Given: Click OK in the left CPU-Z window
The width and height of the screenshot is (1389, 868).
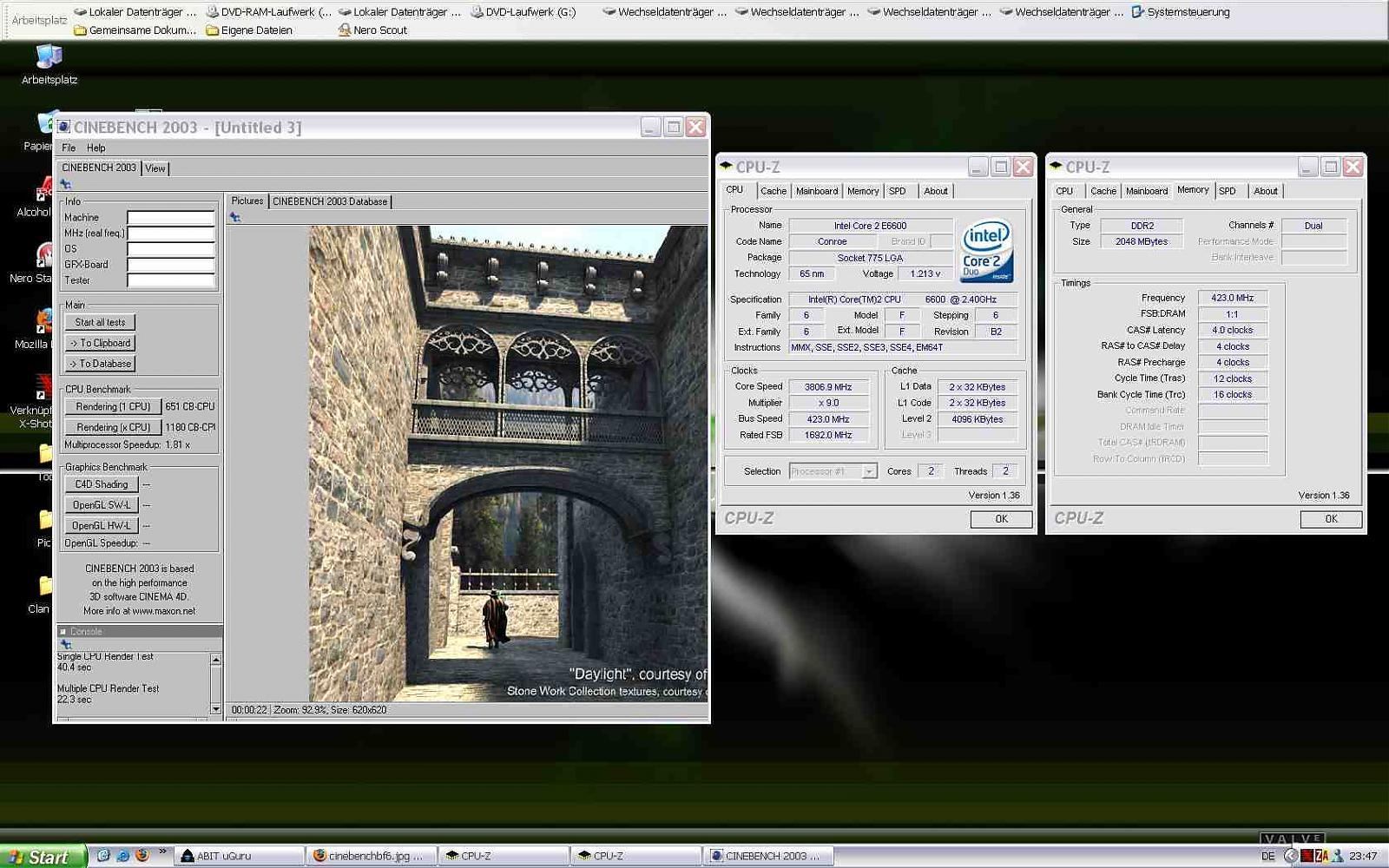Looking at the screenshot, I should click(x=1001, y=519).
